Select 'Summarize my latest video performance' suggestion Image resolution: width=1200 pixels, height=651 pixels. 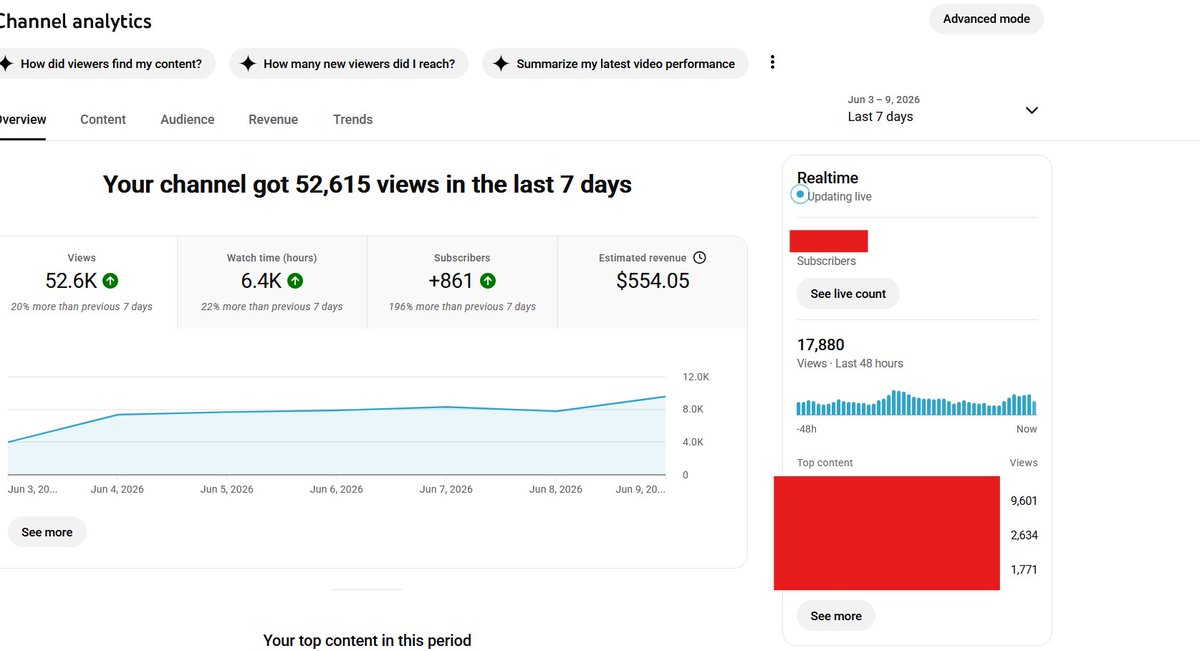click(x=615, y=63)
